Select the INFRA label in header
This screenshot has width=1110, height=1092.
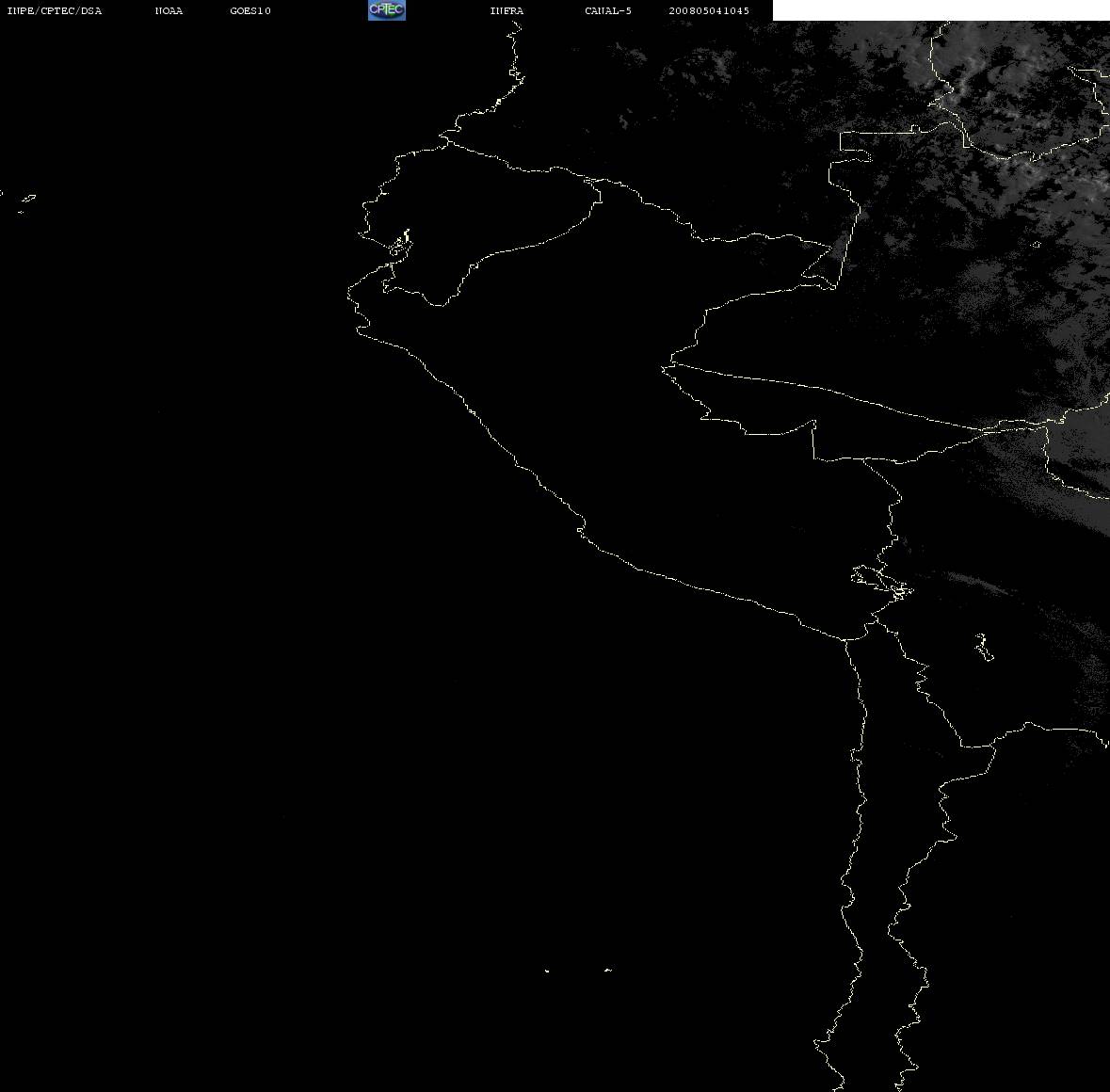tap(507, 10)
